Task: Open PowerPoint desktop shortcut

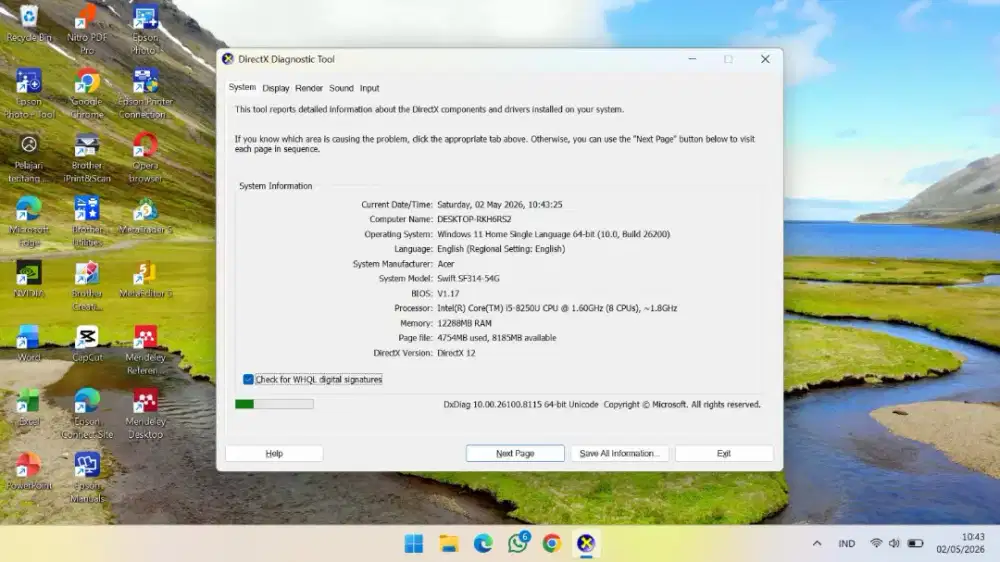Action: pyautogui.click(x=29, y=471)
